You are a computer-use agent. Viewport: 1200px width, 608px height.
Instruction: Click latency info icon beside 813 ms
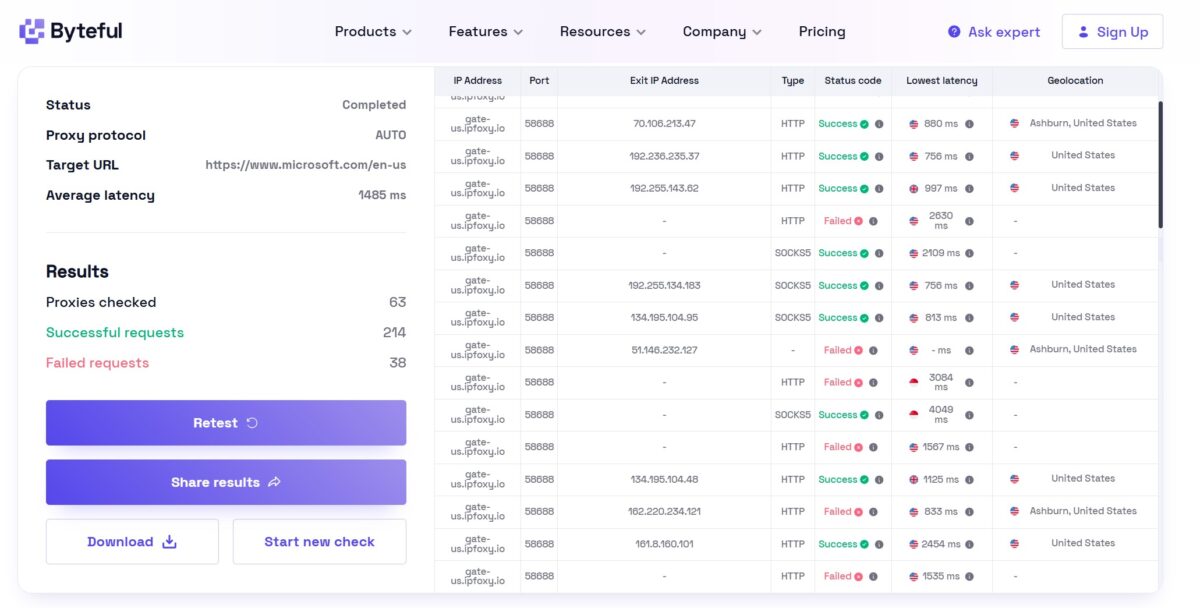point(969,318)
